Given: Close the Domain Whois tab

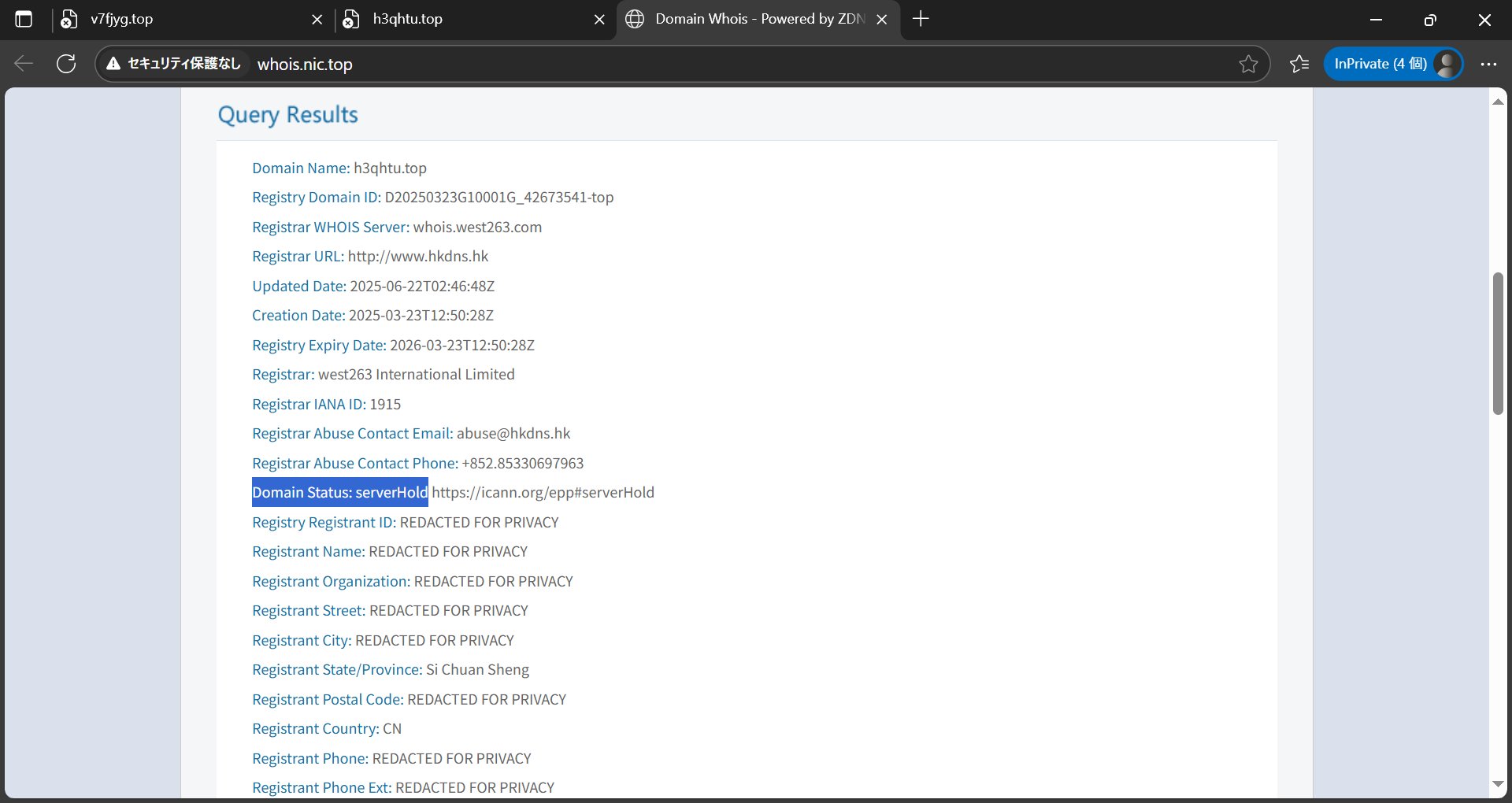Looking at the screenshot, I should tap(882, 20).
